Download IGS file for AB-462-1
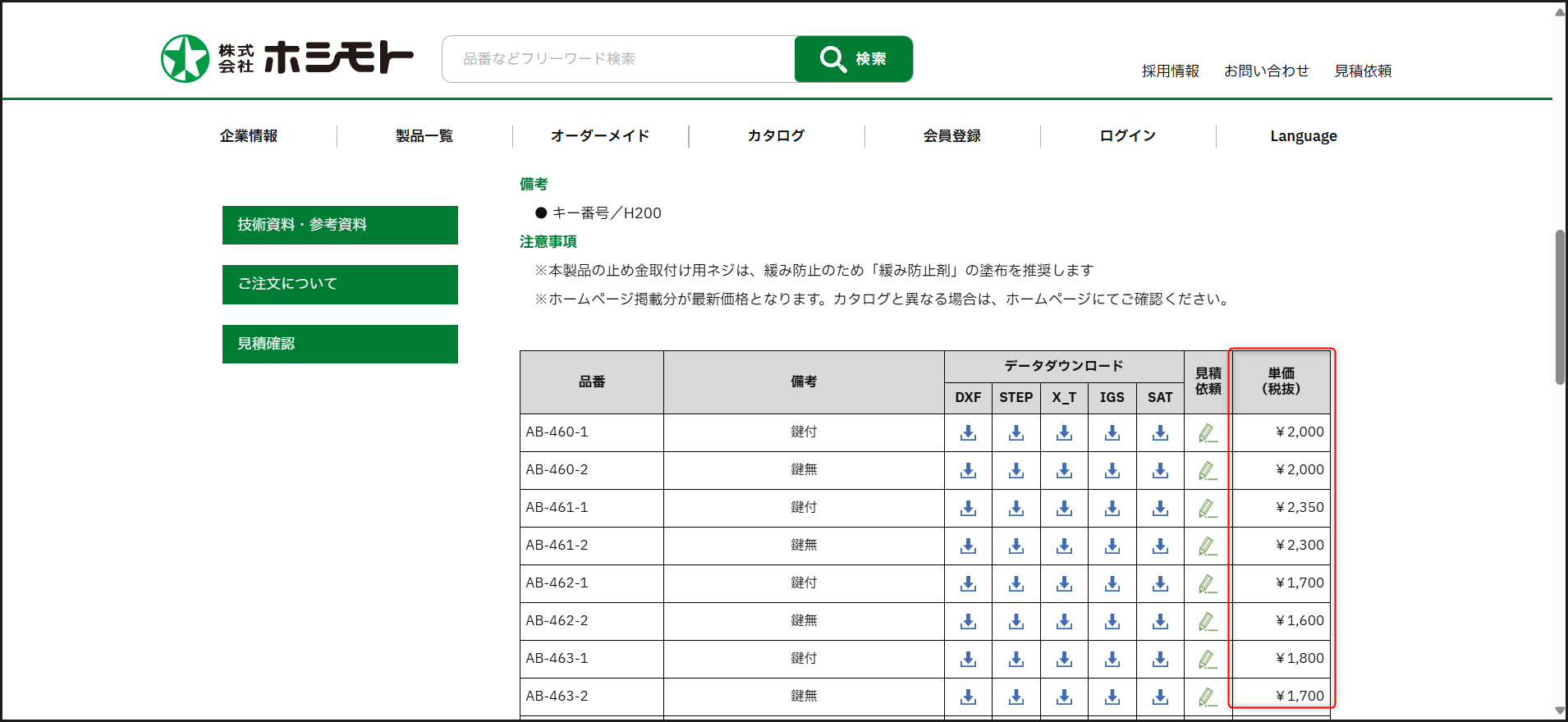 pyautogui.click(x=1112, y=583)
